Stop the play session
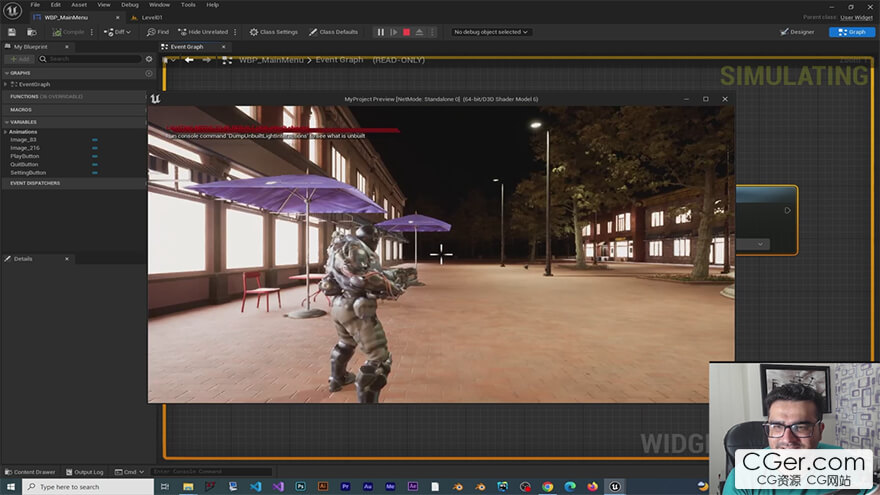The image size is (880, 495). tap(407, 32)
